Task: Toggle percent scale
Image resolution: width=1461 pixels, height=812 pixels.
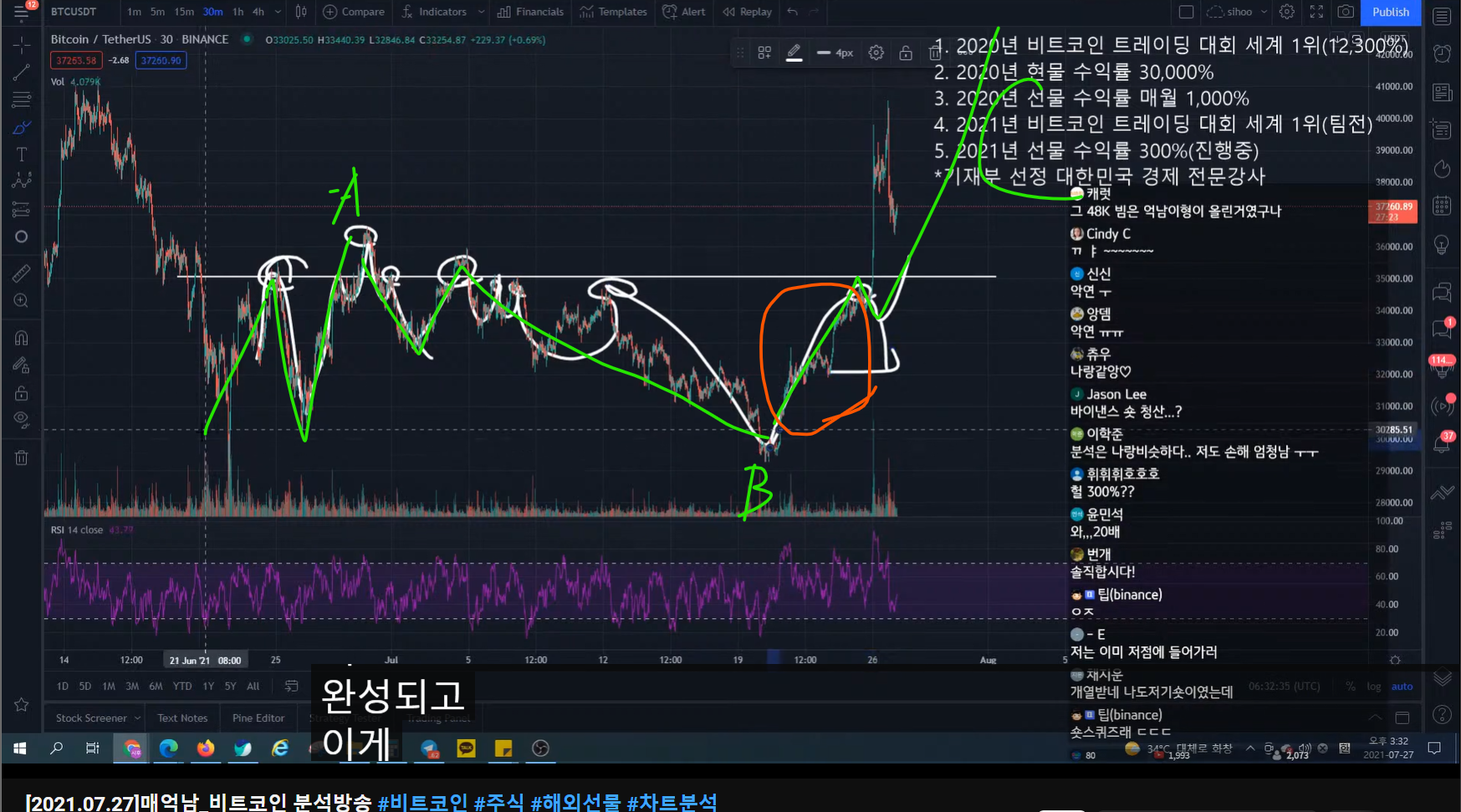Action: [1350, 686]
